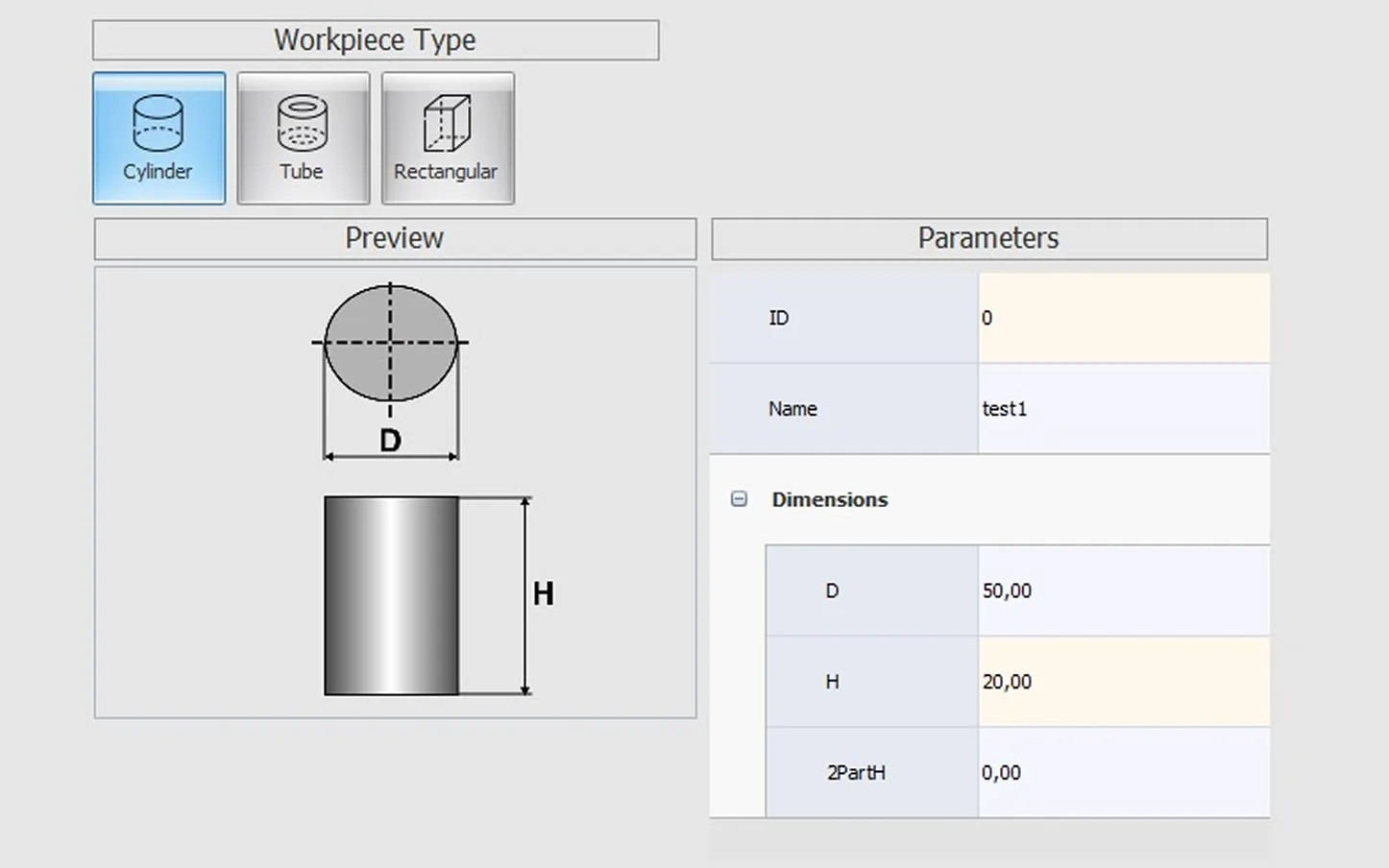Select the H parameter label in Dimensions
The height and width of the screenshot is (868, 1389).
832,682
